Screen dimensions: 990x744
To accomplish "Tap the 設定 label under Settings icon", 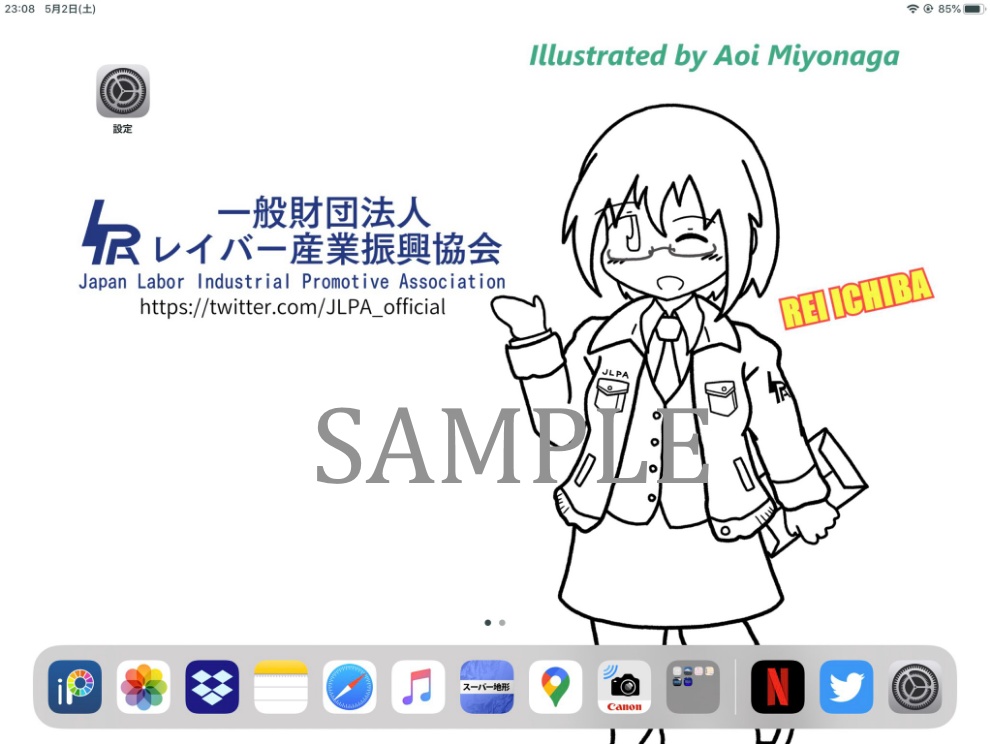I will coord(122,129).
